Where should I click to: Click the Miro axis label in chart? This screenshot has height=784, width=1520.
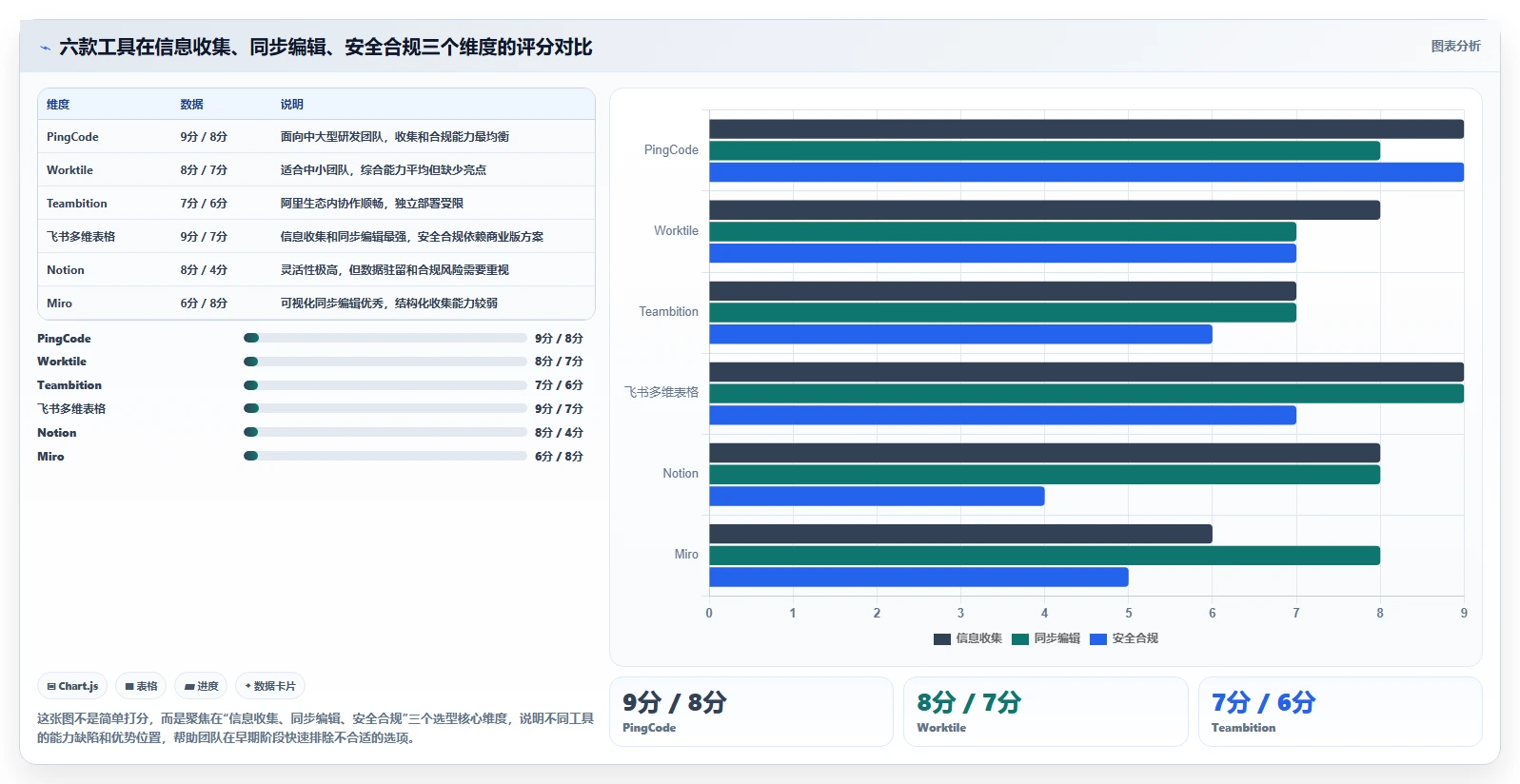(686, 555)
